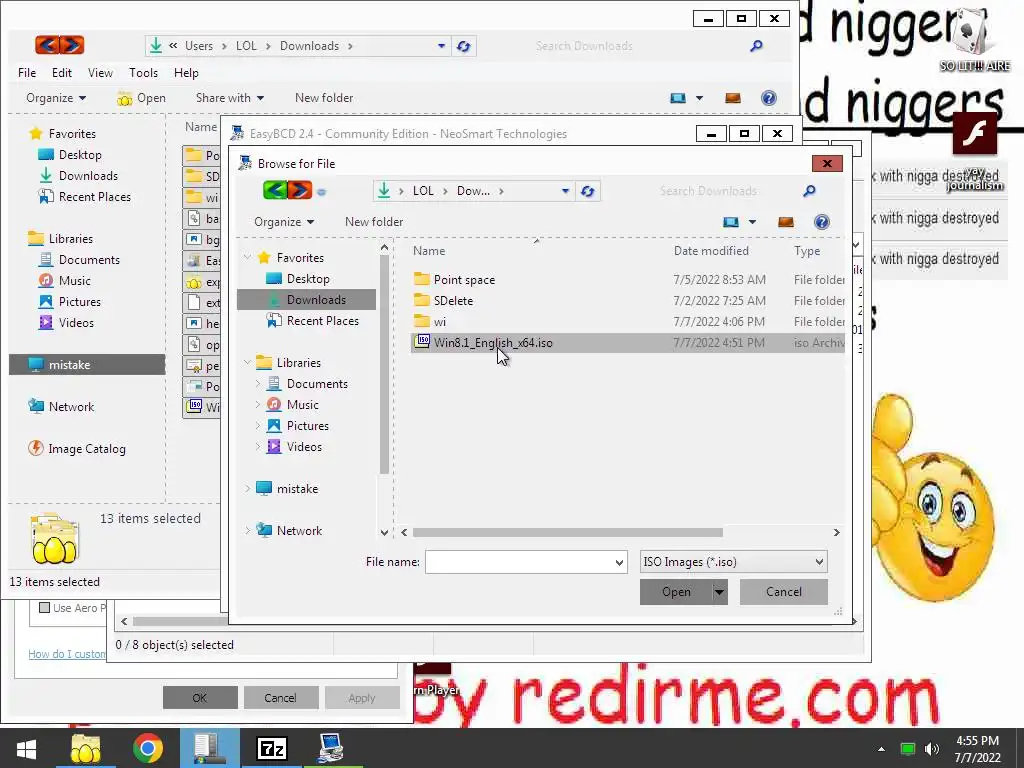The width and height of the screenshot is (1024, 768).
Task: Click Open toolbar button in Explorer
Action: click(142, 98)
